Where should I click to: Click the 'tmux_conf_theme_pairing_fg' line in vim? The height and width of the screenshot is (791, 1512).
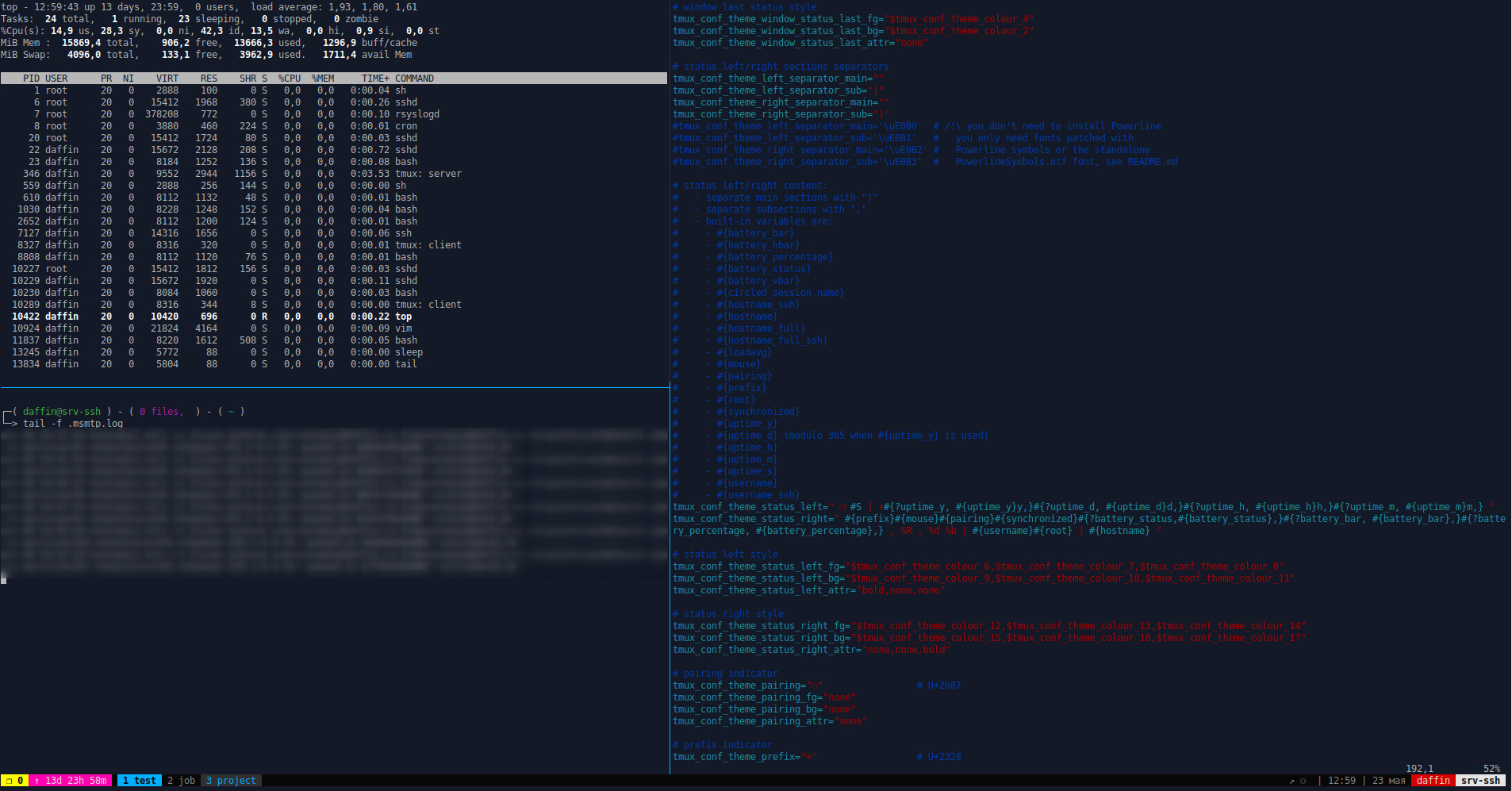[765, 697]
